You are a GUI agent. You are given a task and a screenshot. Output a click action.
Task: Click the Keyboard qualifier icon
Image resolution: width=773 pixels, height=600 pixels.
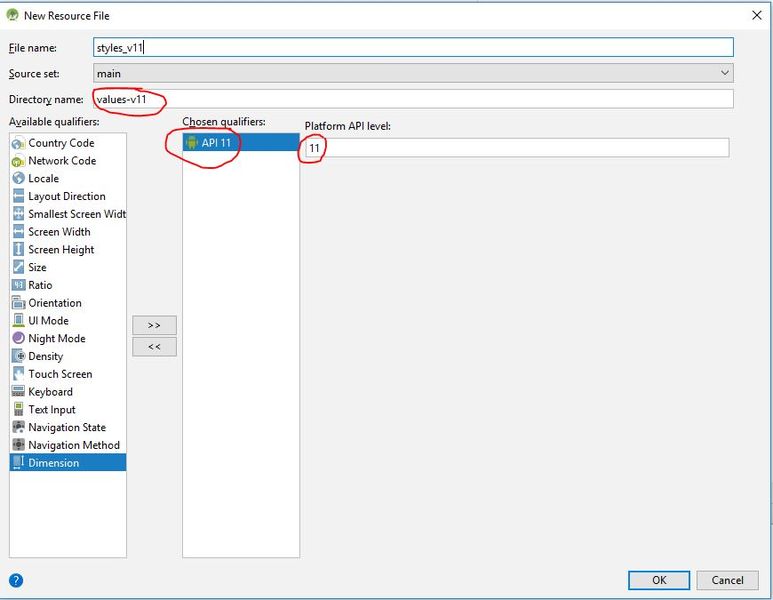18,391
